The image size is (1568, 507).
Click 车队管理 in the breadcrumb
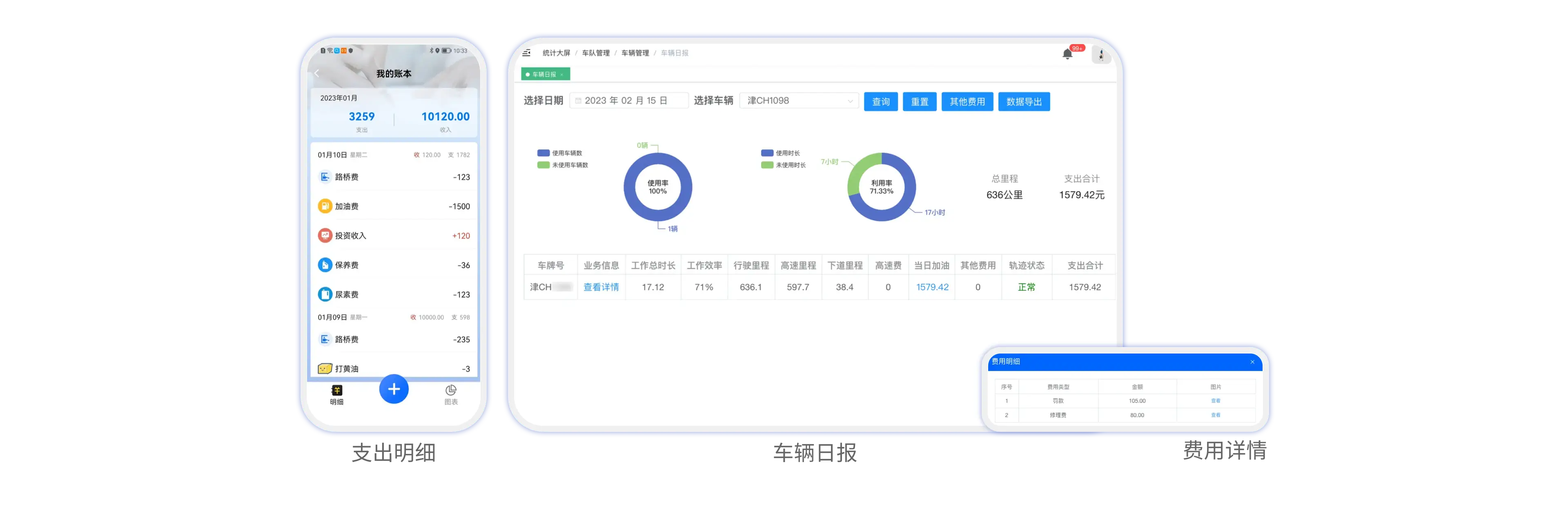(x=595, y=53)
